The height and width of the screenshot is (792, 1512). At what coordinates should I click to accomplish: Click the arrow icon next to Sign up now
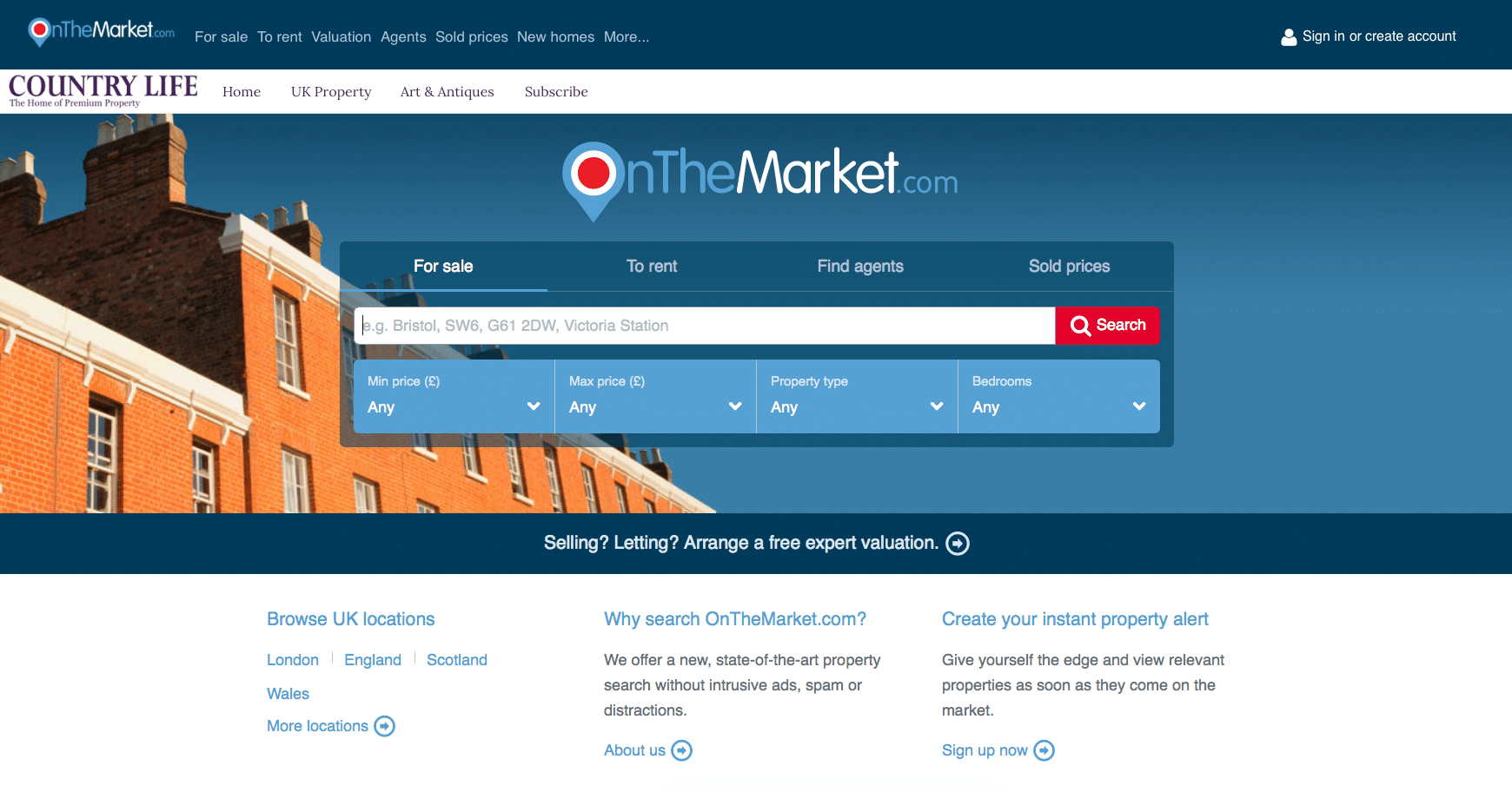tap(1044, 750)
